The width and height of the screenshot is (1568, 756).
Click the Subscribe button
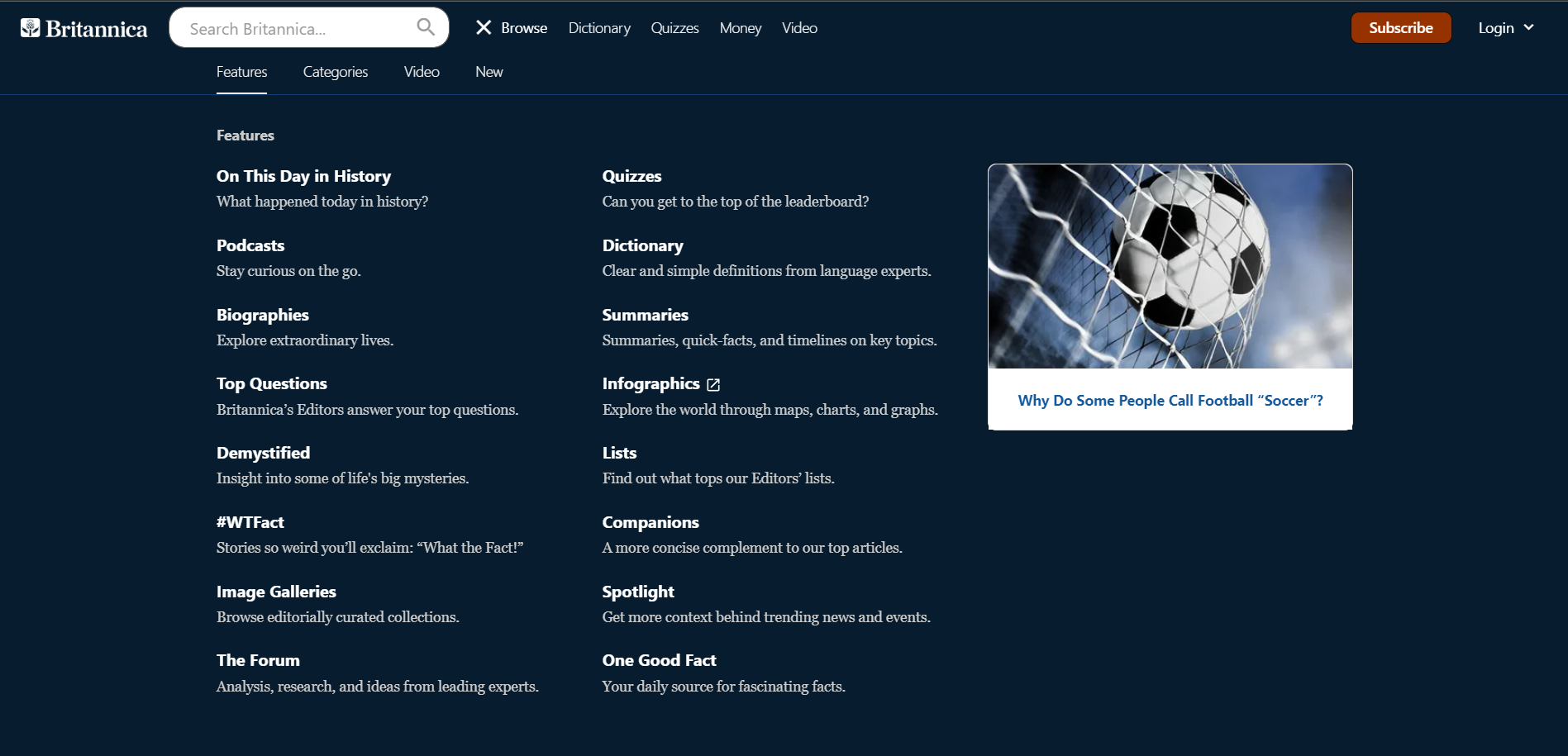pyautogui.click(x=1400, y=28)
